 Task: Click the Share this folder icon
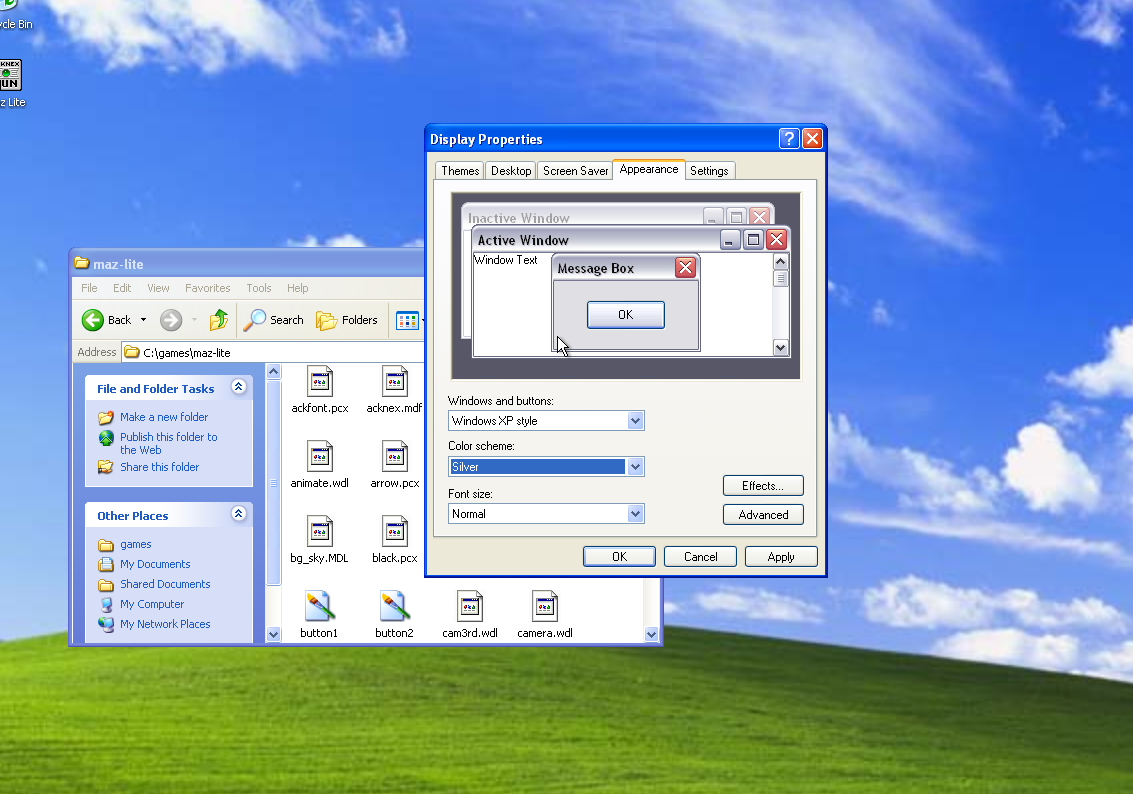click(106, 467)
